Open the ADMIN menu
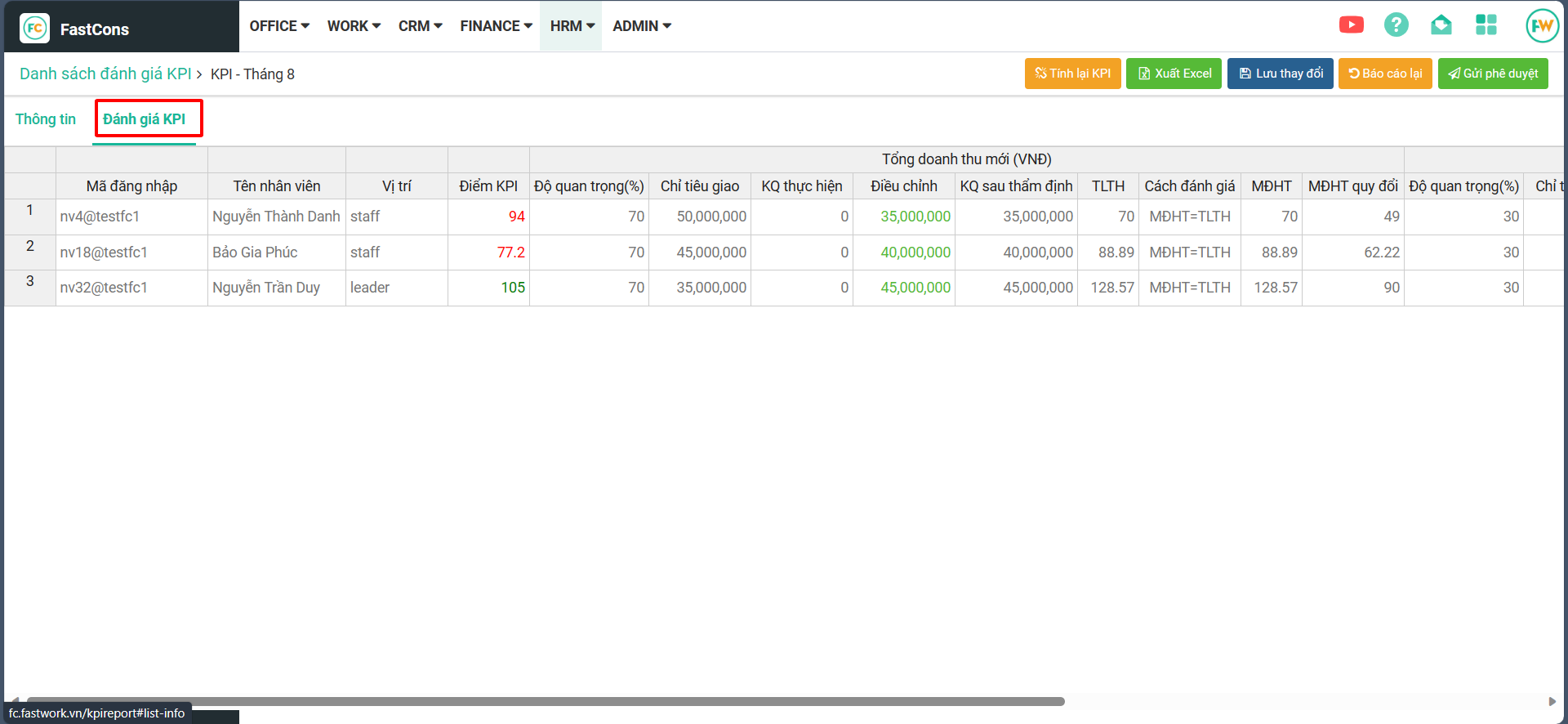1568x724 pixels. tap(642, 26)
